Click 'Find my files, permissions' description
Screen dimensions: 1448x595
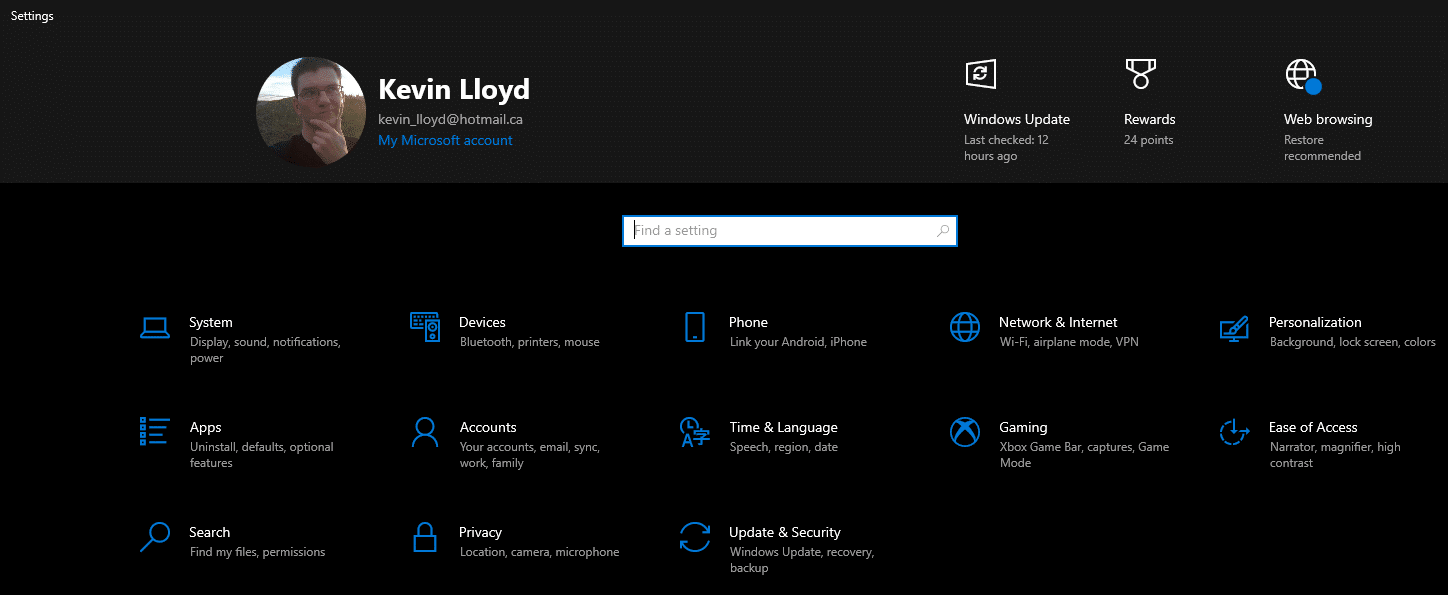click(x=258, y=552)
